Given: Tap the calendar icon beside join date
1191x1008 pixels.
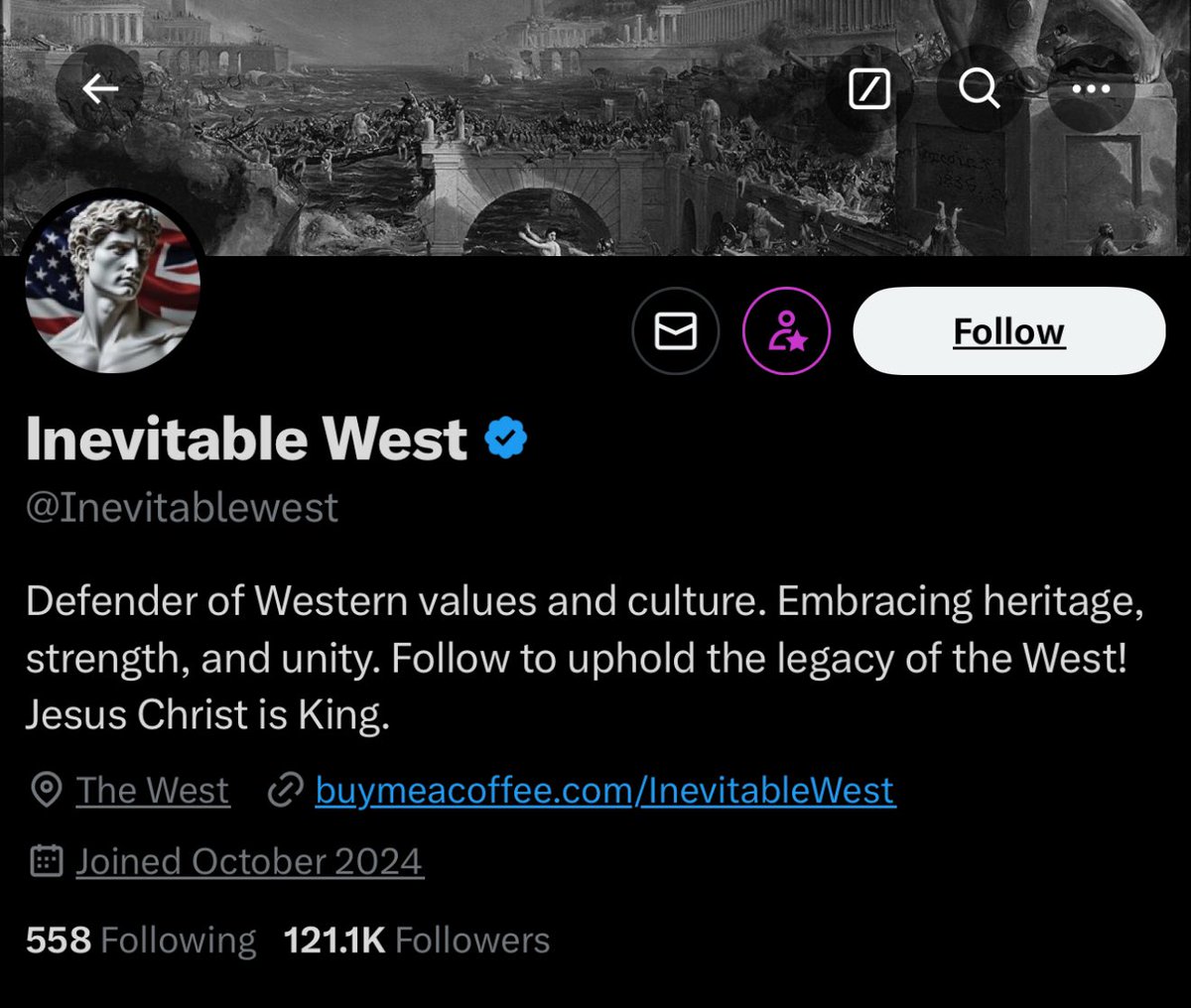Looking at the screenshot, I should point(46,861).
